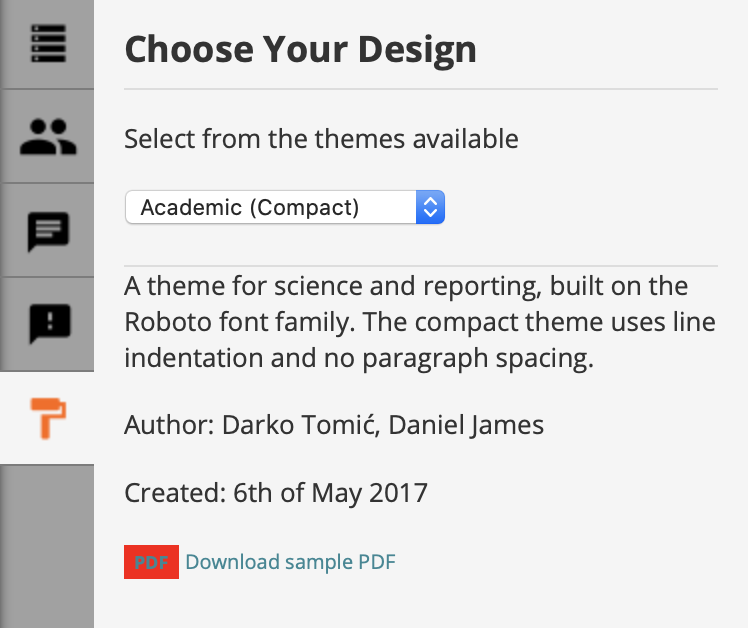Click the empty gray sidebar area below icons
748x628 pixels.
point(47,546)
